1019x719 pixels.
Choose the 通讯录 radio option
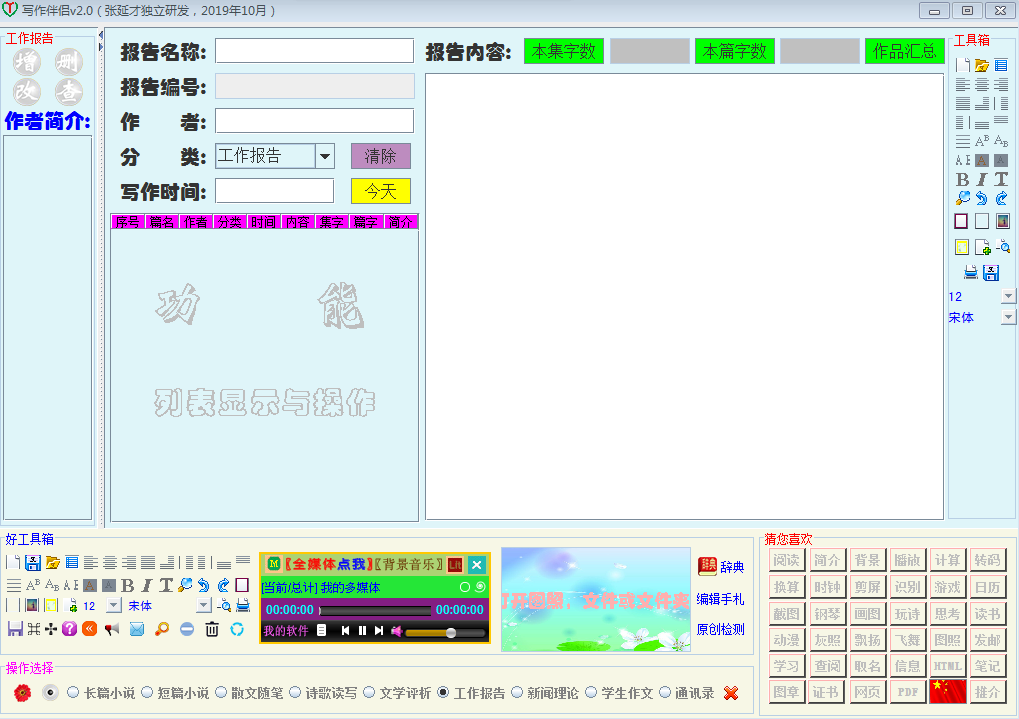click(x=665, y=692)
